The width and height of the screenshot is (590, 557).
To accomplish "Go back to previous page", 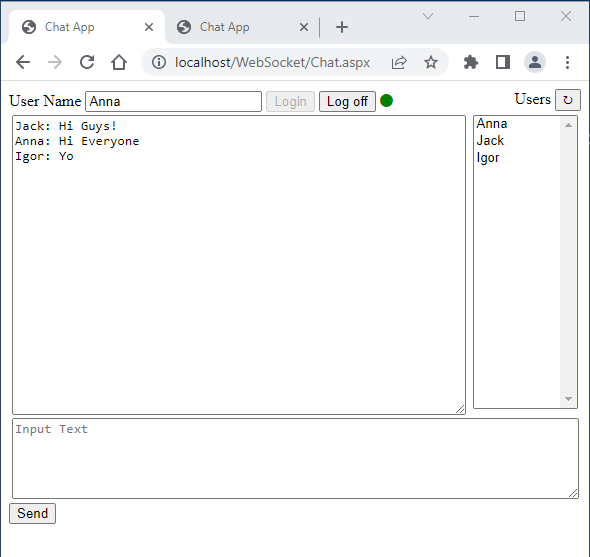I will (x=23, y=62).
